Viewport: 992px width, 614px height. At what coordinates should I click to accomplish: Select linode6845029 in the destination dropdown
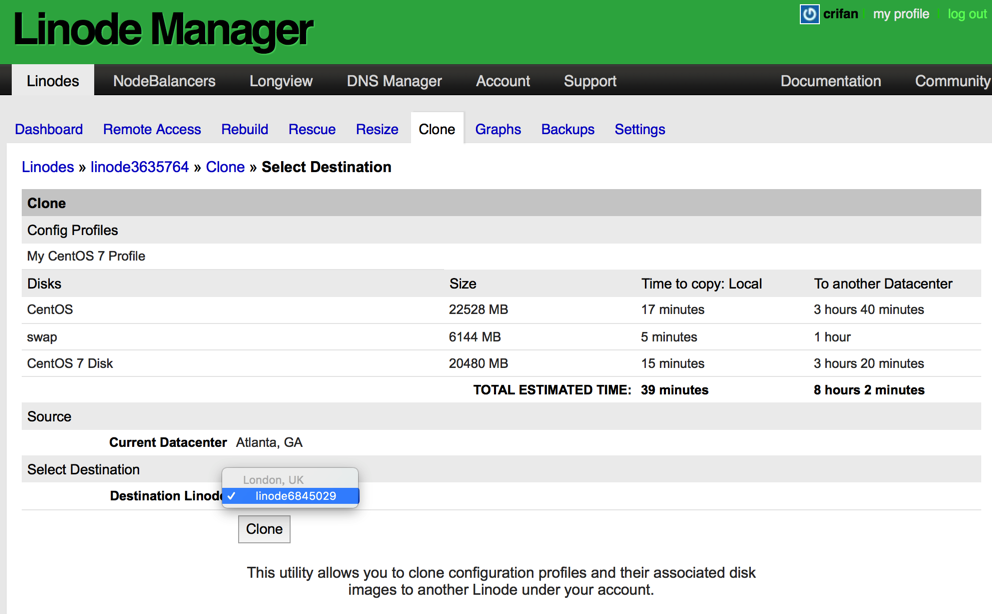290,496
